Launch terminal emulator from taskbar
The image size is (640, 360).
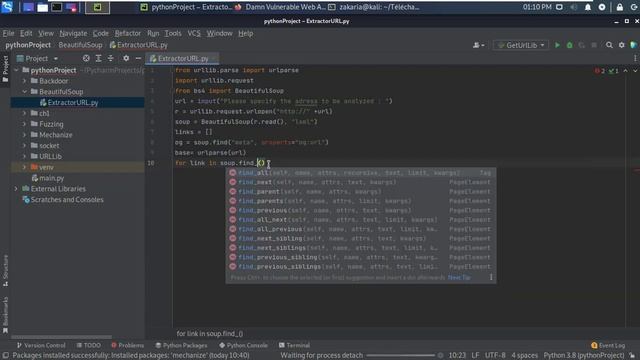pyautogui.click(x=57, y=7)
